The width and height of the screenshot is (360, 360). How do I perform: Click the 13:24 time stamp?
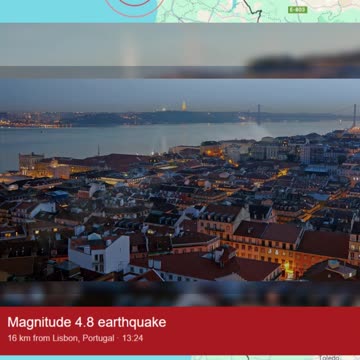point(132,338)
